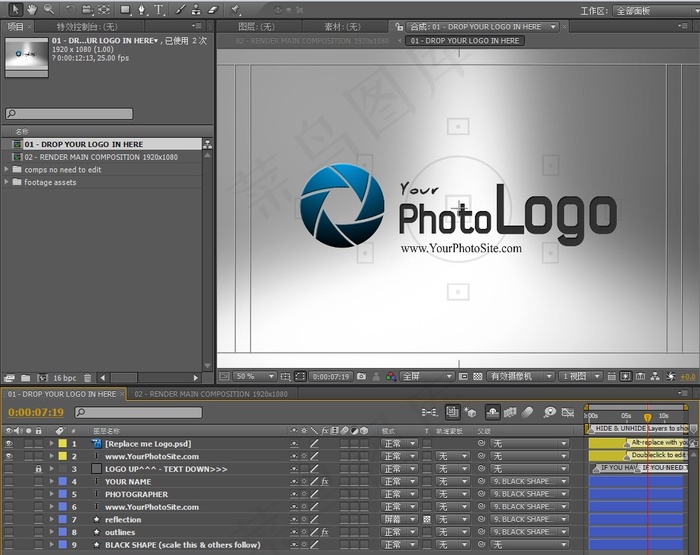The width and height of the screenshot is (700, 555).
Task: Select the Pen tool
Action: click(142, 9)
